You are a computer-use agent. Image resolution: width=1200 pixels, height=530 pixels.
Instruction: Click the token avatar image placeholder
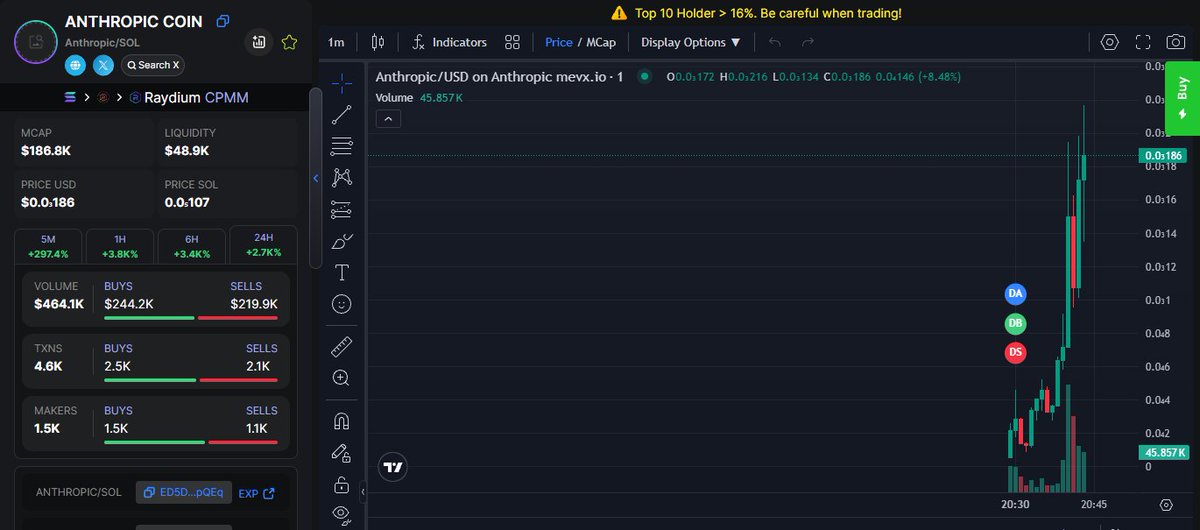click(x=36, y=43)
